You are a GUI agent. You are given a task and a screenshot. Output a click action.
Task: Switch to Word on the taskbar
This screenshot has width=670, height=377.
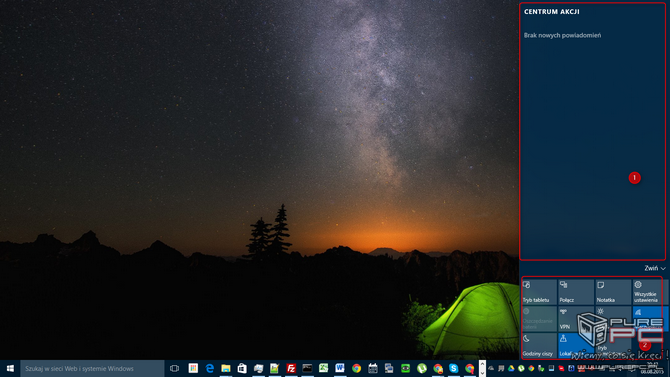tap(340, 368)
